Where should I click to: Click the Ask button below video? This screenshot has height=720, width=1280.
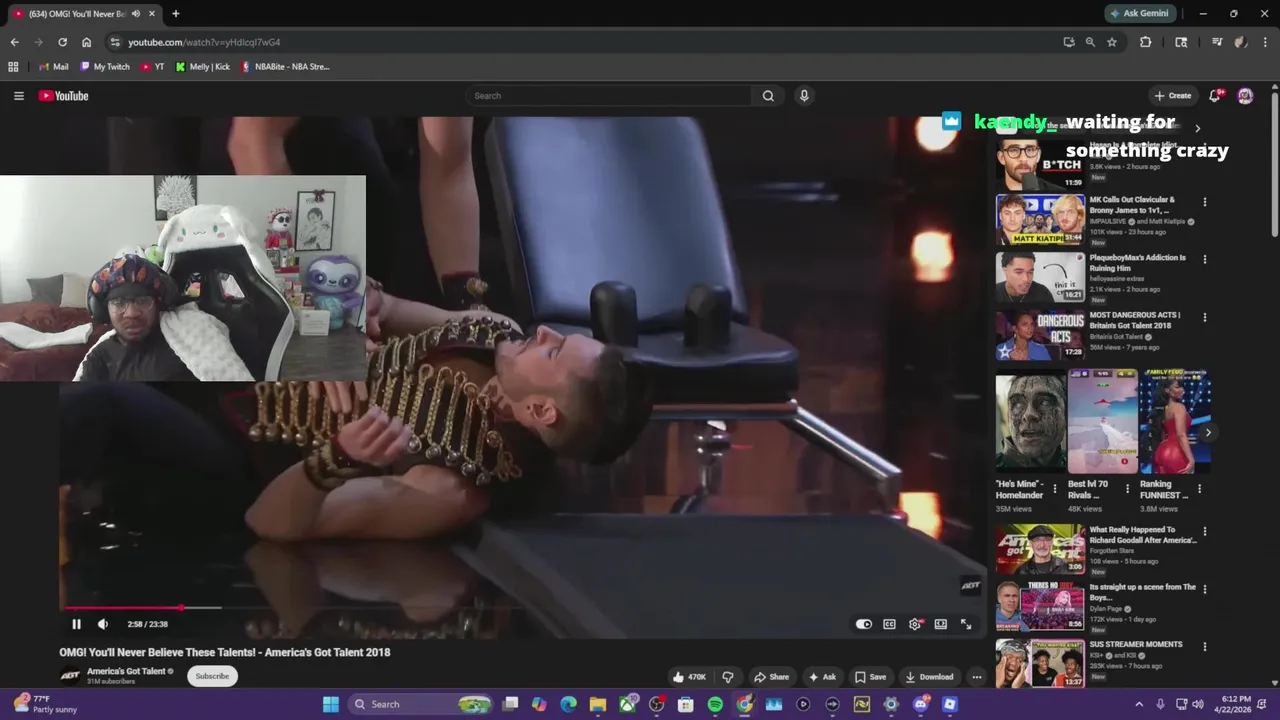(822, 677)
